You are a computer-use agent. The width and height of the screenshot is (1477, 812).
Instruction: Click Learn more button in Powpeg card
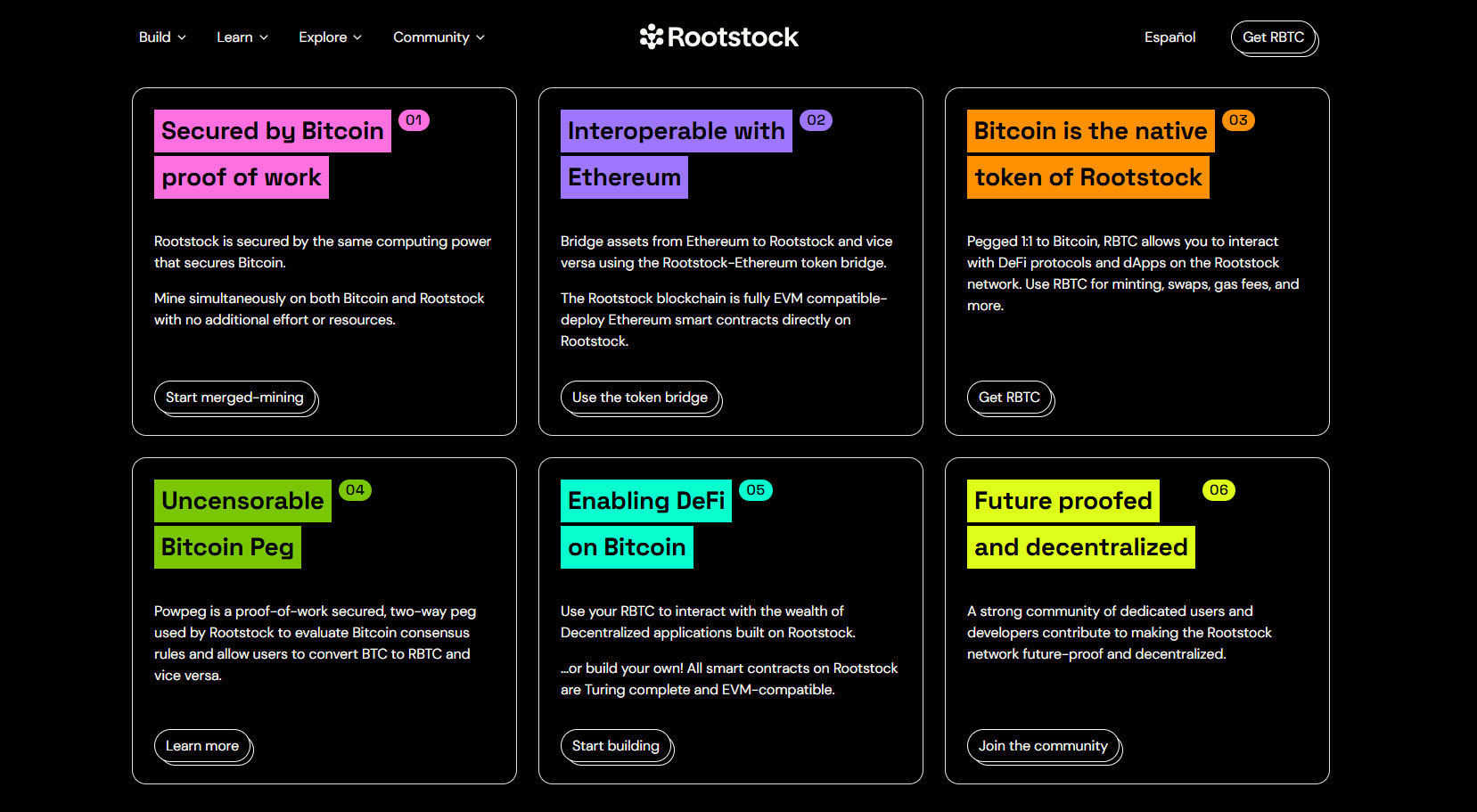coord(202,746)
